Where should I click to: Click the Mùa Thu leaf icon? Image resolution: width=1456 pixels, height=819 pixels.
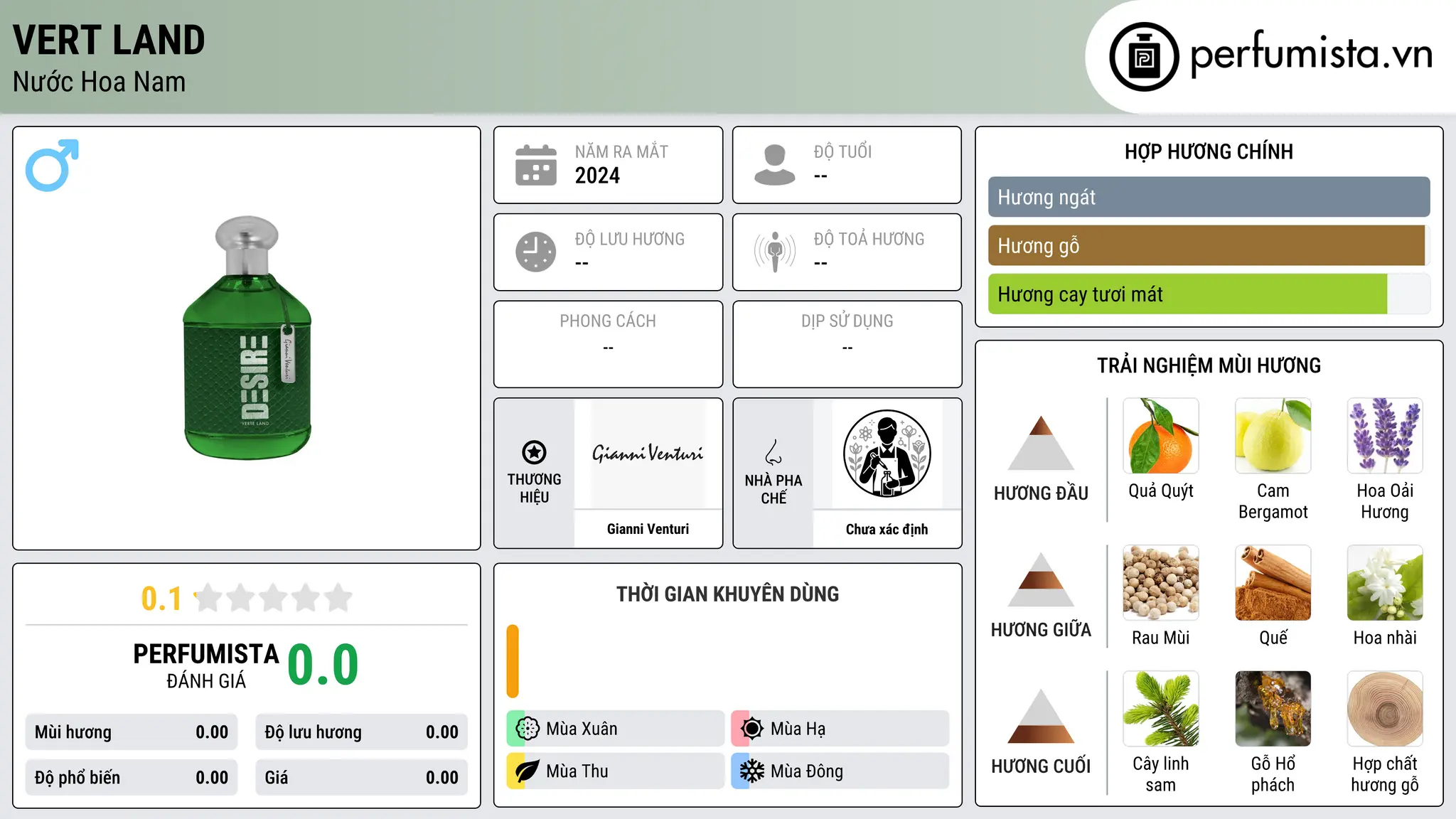tap(528, 771)
